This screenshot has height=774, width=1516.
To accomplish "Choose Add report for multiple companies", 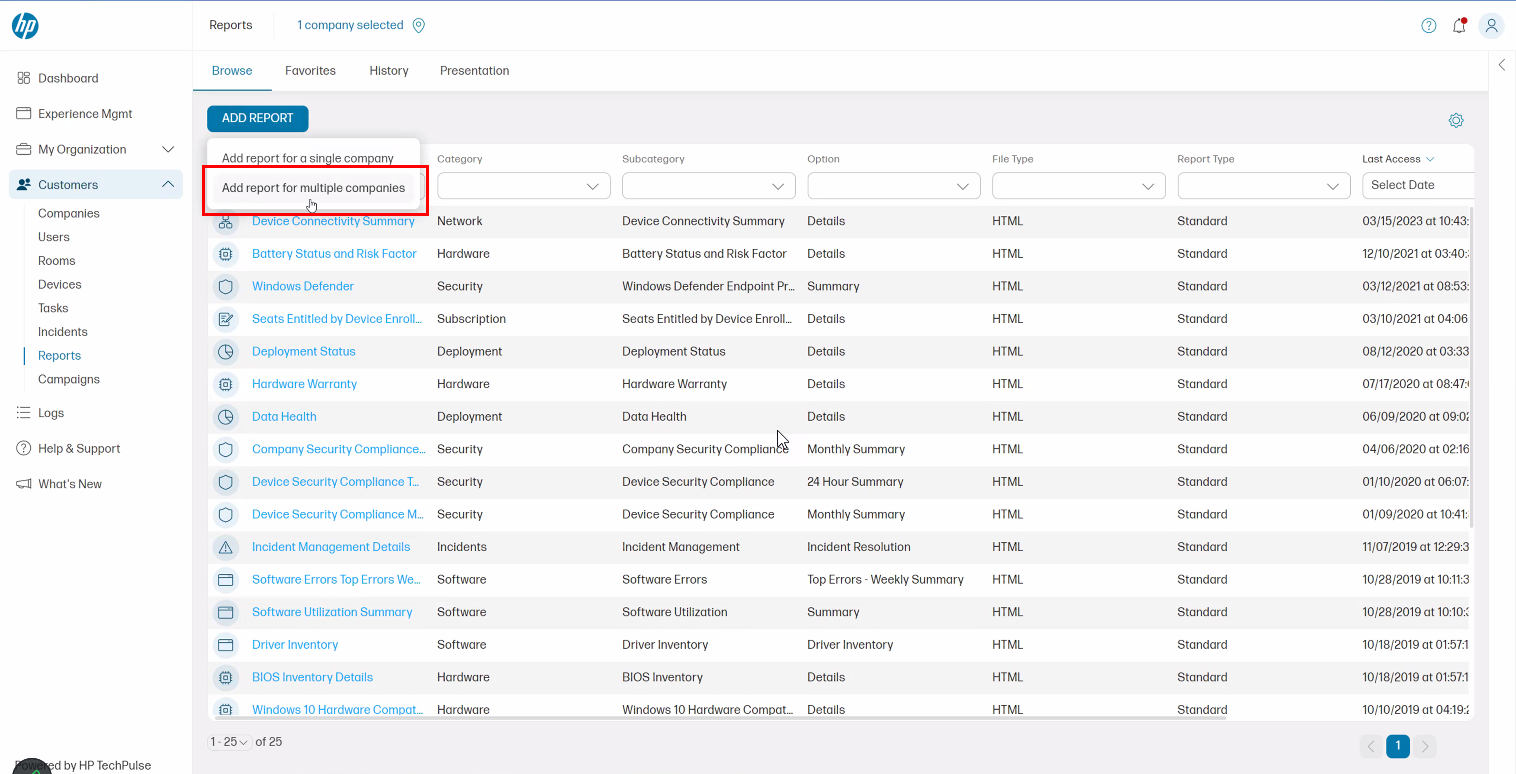I will [x=312, y=187].
